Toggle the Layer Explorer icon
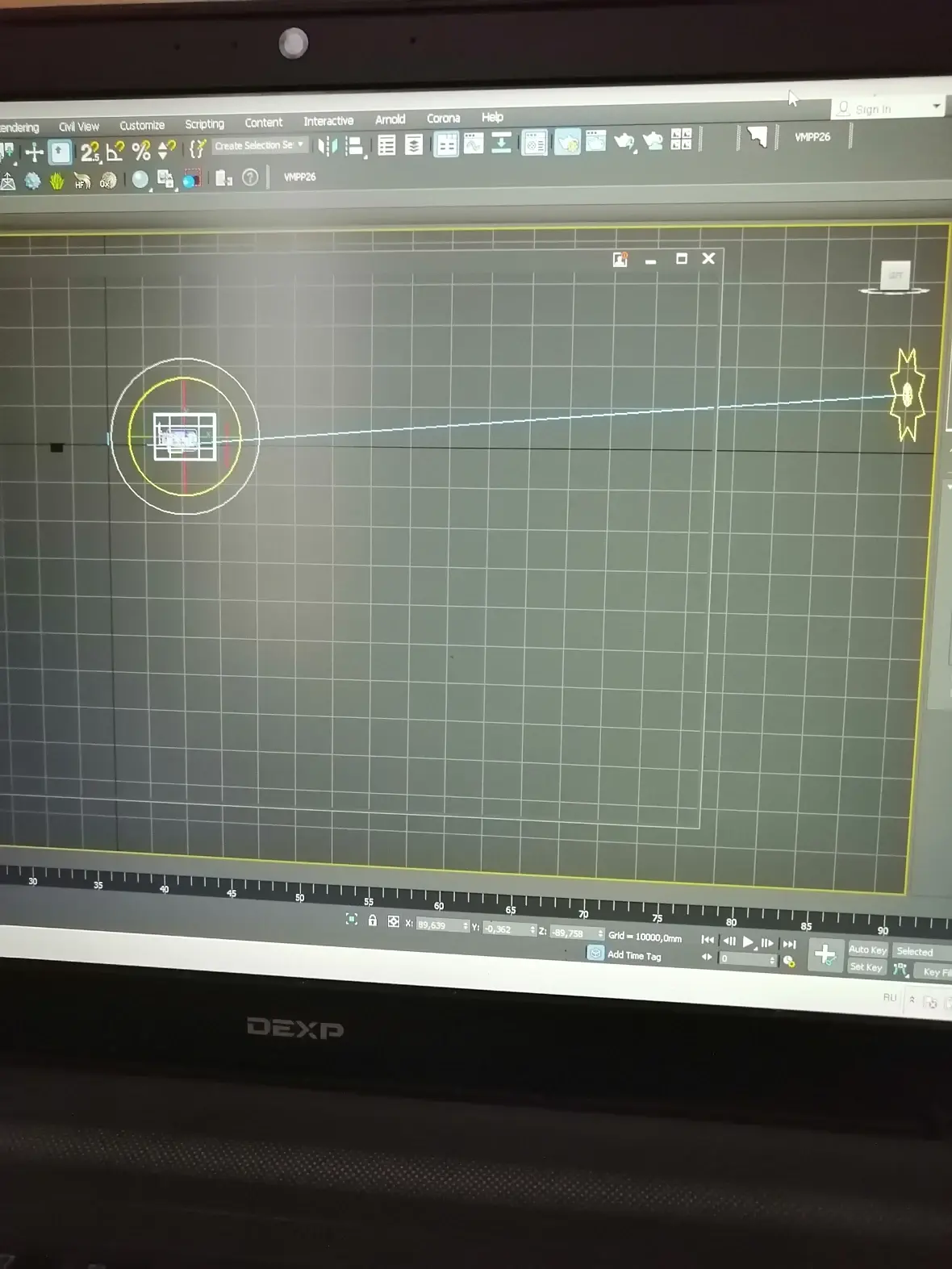This screenshot has width=952, height=1269. click(x=414, y=145)
